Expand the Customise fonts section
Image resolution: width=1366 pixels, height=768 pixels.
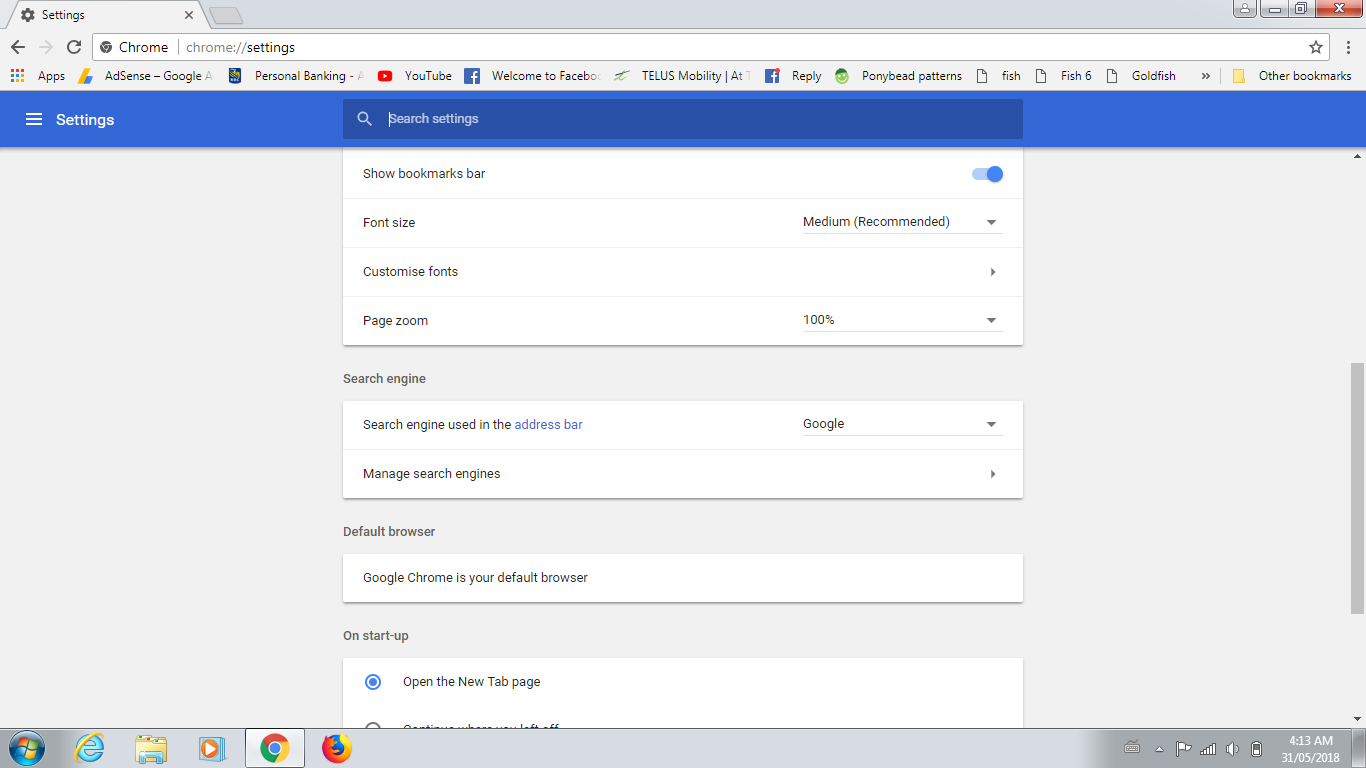coord(682,272)
